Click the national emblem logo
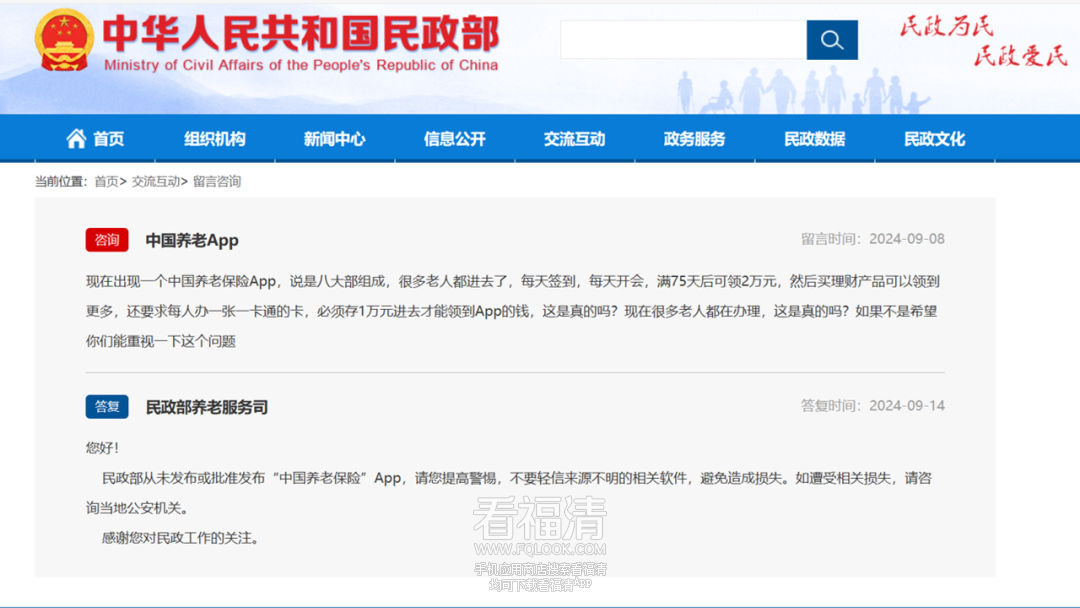 tap(64, 41)
